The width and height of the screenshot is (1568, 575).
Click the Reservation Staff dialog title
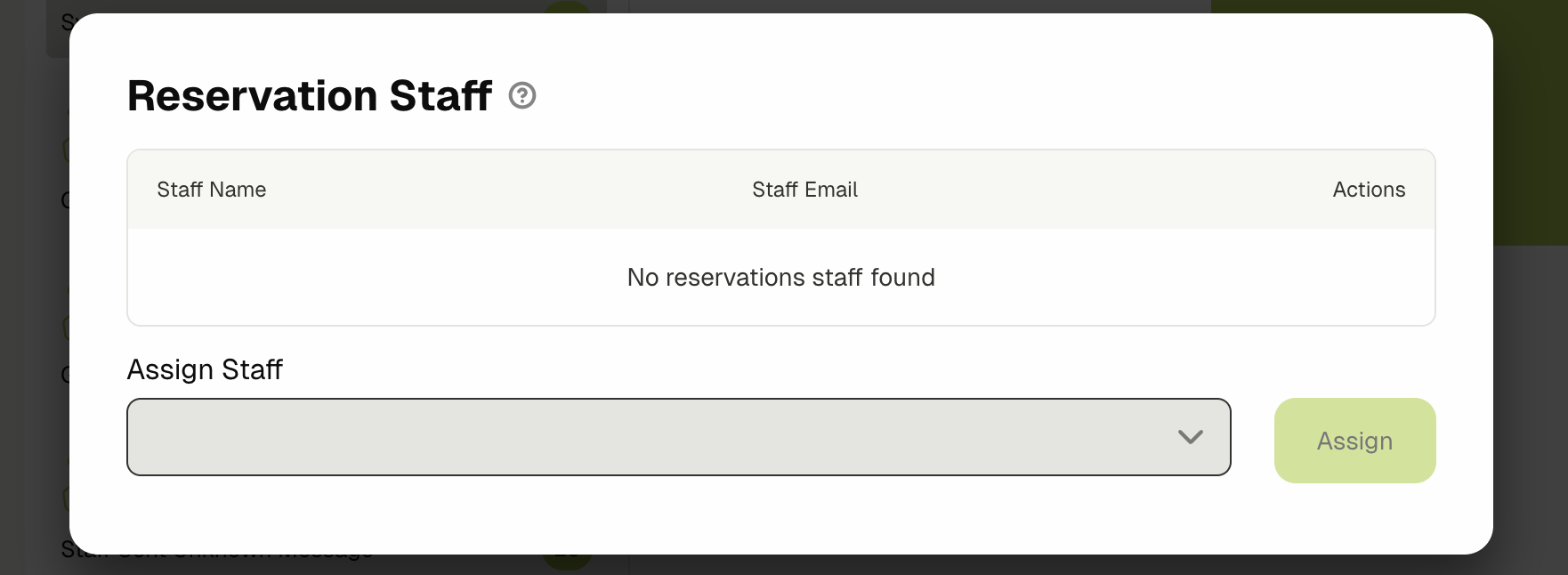click(x=309, y=95)
